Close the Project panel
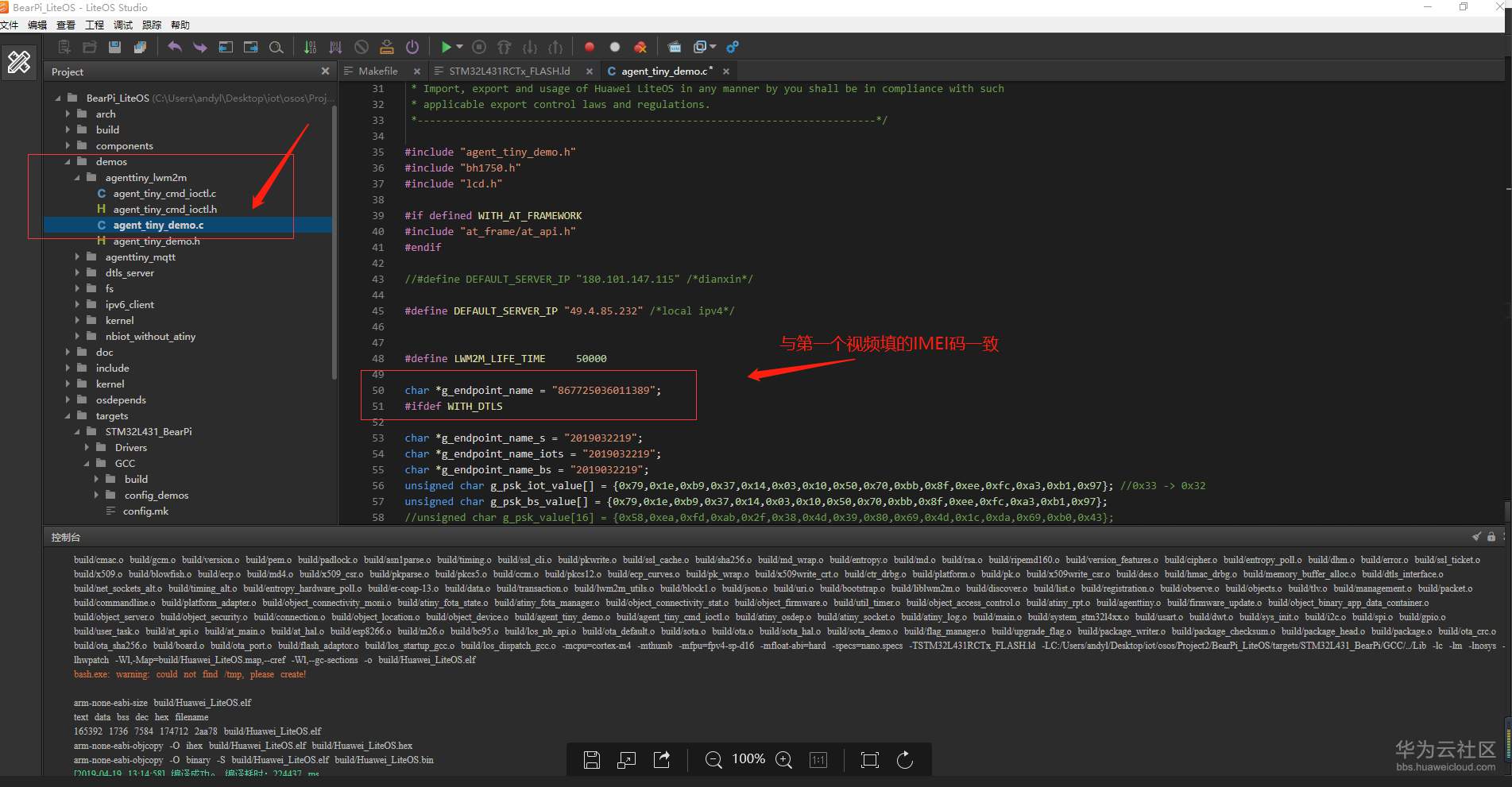The width and height of the screenshot is (1512, 787). pyautogui.click(x=325, y=71)
